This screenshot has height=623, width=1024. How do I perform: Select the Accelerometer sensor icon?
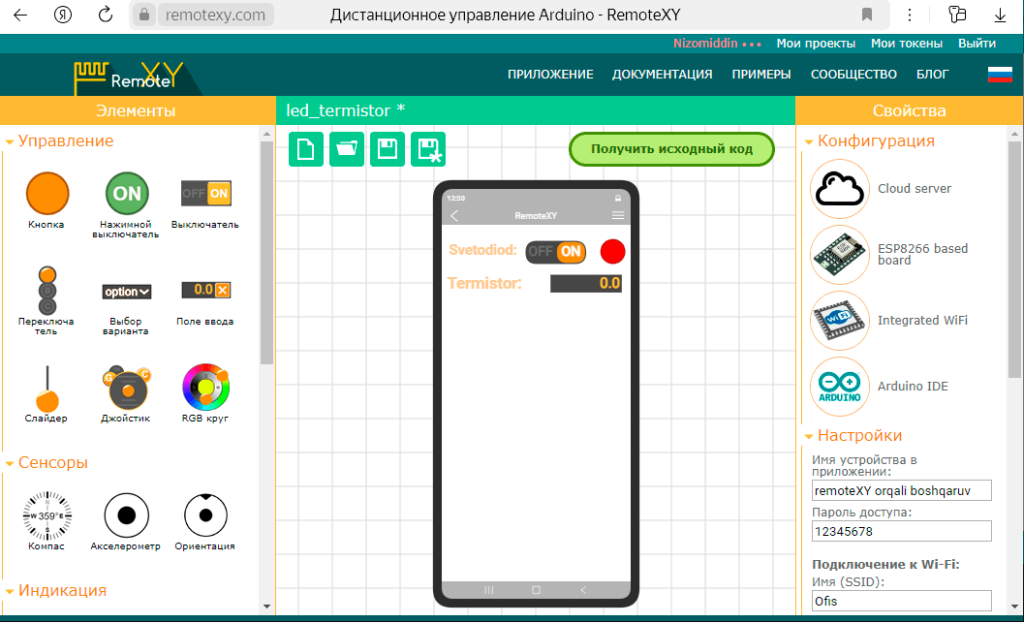click(x=126, y=516)
